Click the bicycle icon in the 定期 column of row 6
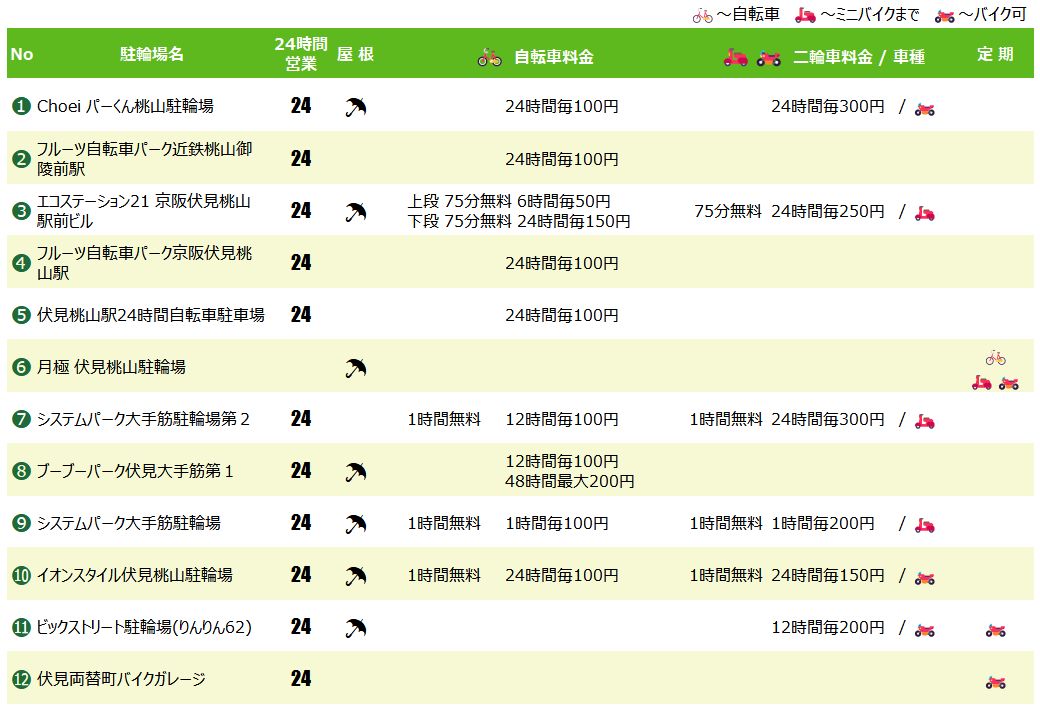Viewport: 1040px width, 709px height. (995, 357)
